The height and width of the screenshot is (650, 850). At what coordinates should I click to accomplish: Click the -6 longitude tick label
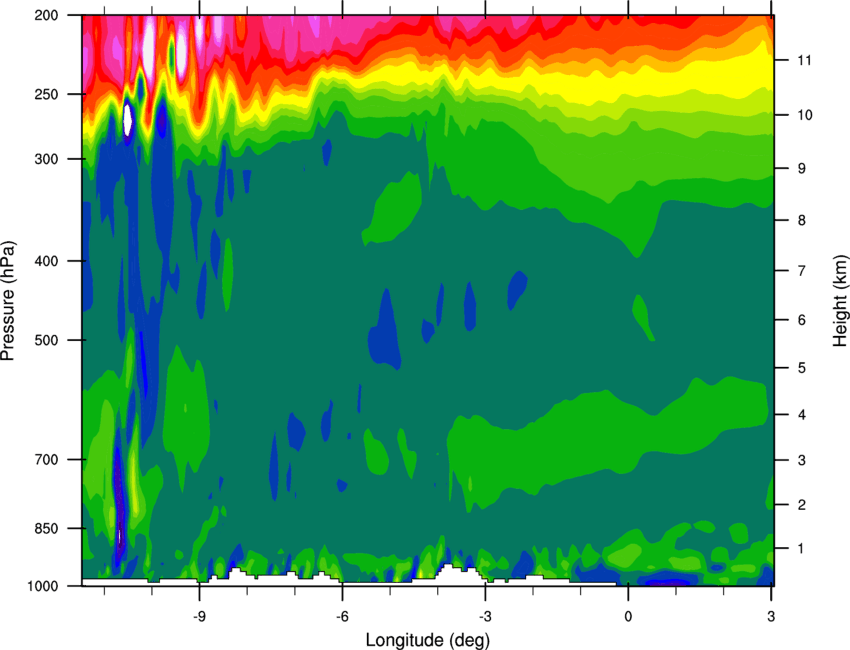[x=342, y=616]
